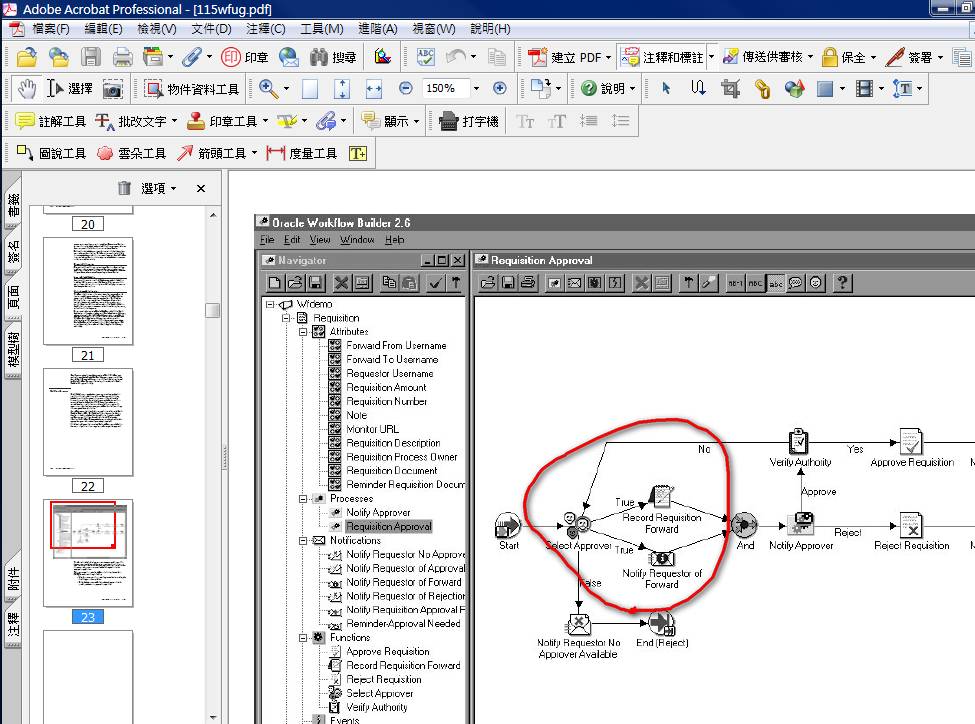Click the zoom in plus button
The height and width of the screenshot is (724, 975).
coord(500,89)
